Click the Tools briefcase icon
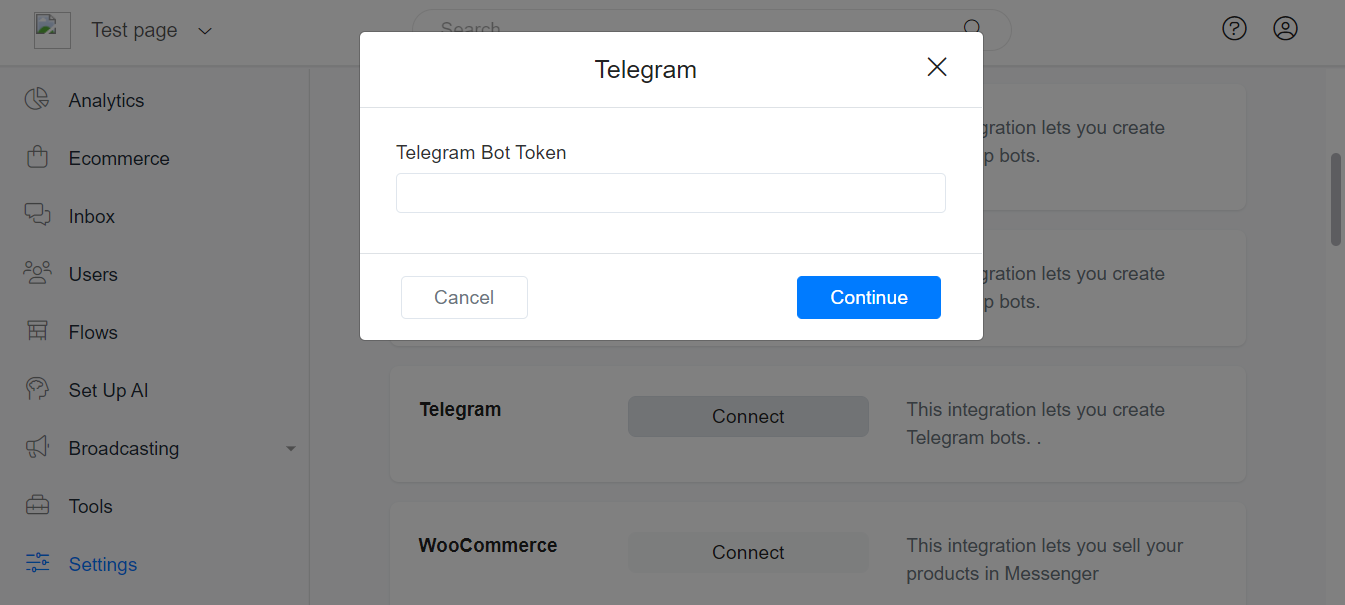Screen dimensions: 1345x605 tap(37, 505)
